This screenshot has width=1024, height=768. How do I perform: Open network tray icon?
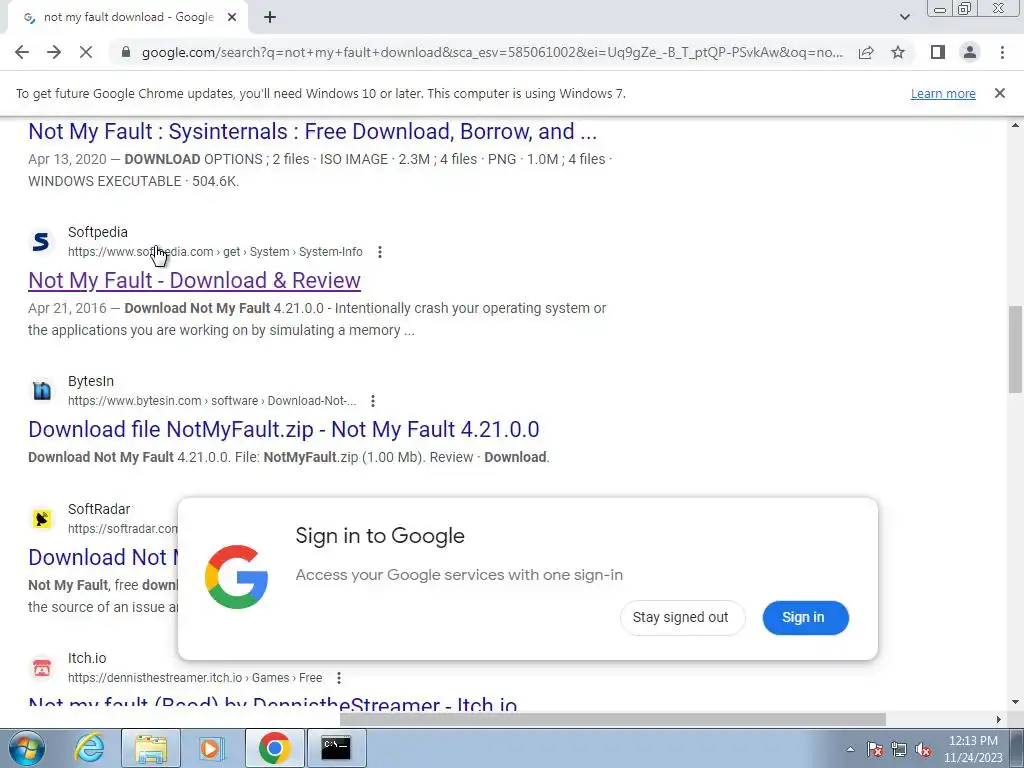coord(899,749)
